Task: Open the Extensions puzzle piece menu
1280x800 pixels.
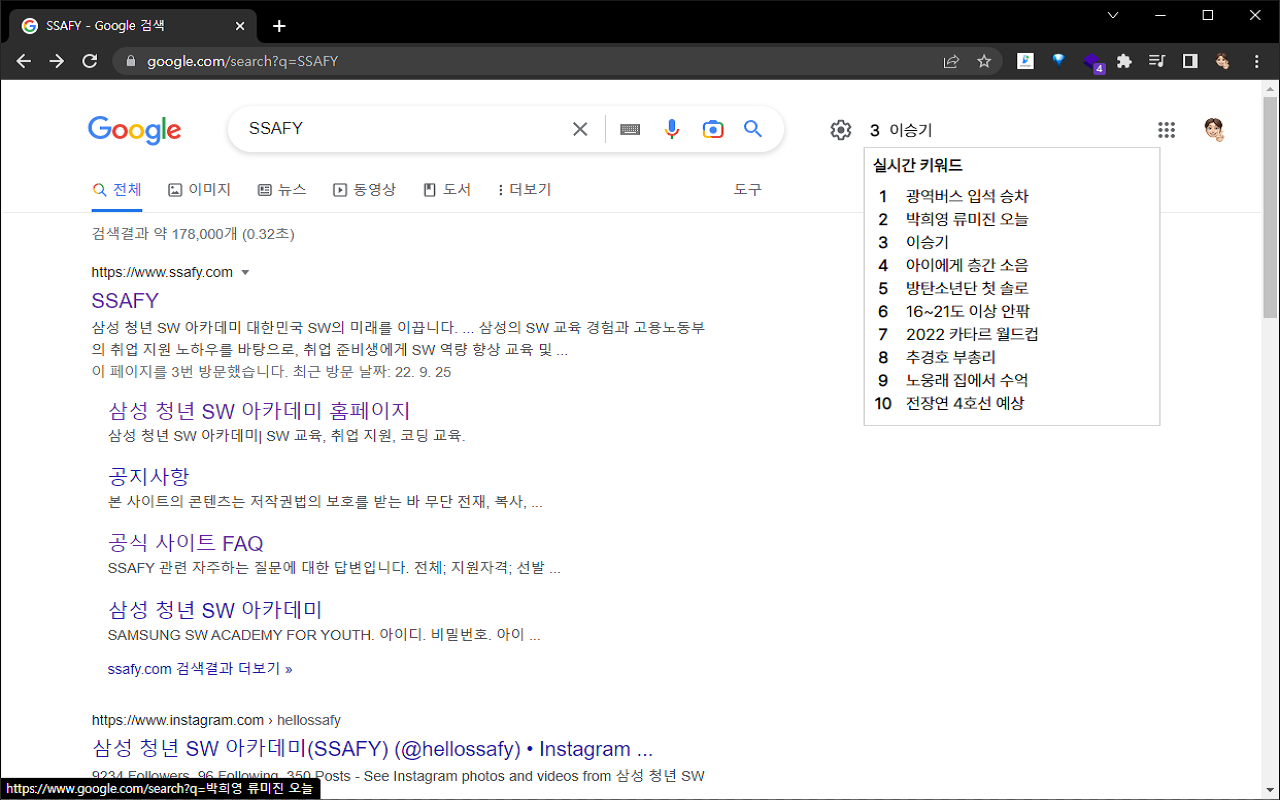Action: pyautogui.click(x=1124, y=61)
